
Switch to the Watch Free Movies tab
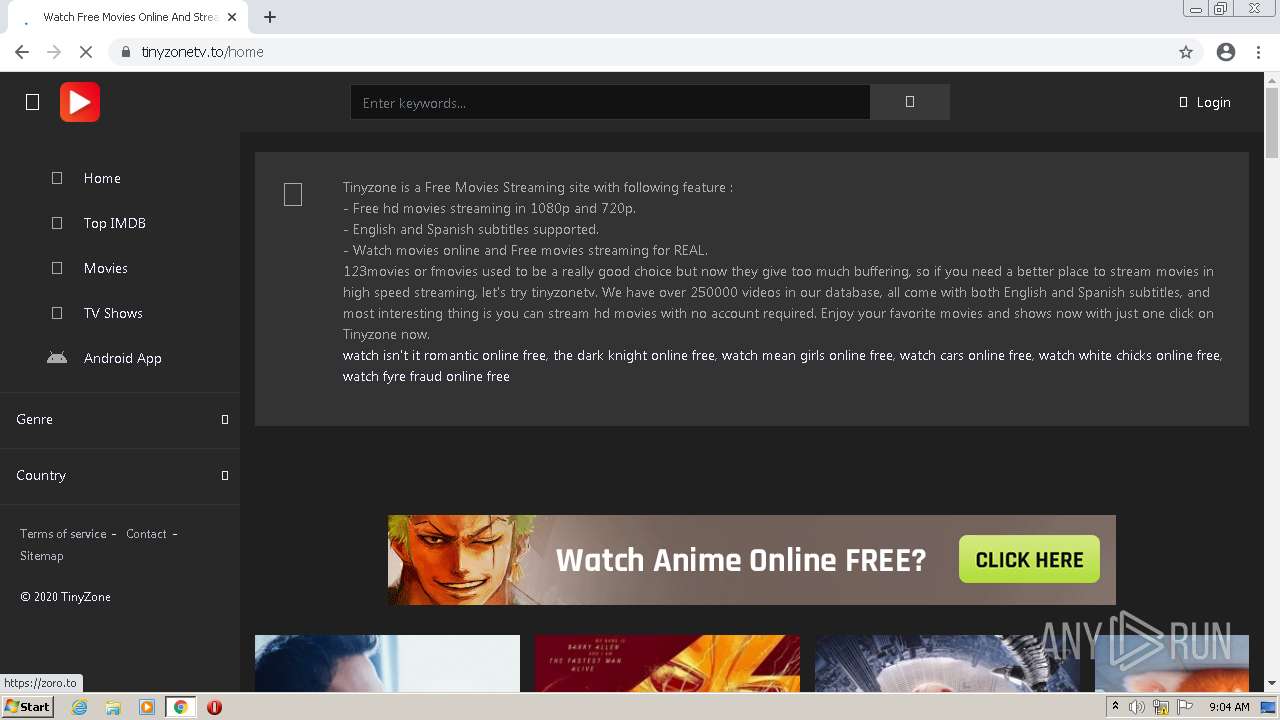128,17
